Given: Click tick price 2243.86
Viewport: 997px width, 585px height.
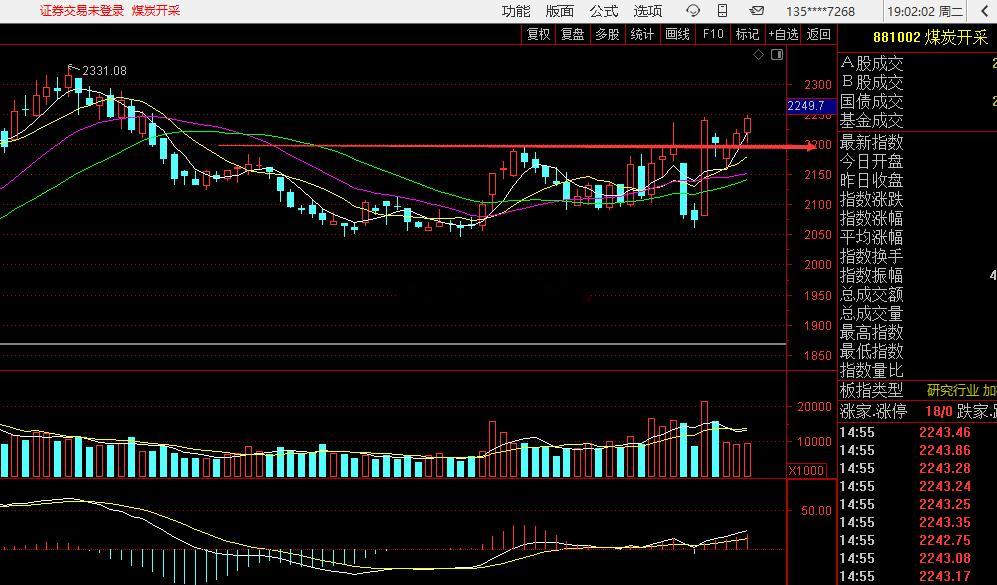Looking at the screenshot, I should click(945, 451).
